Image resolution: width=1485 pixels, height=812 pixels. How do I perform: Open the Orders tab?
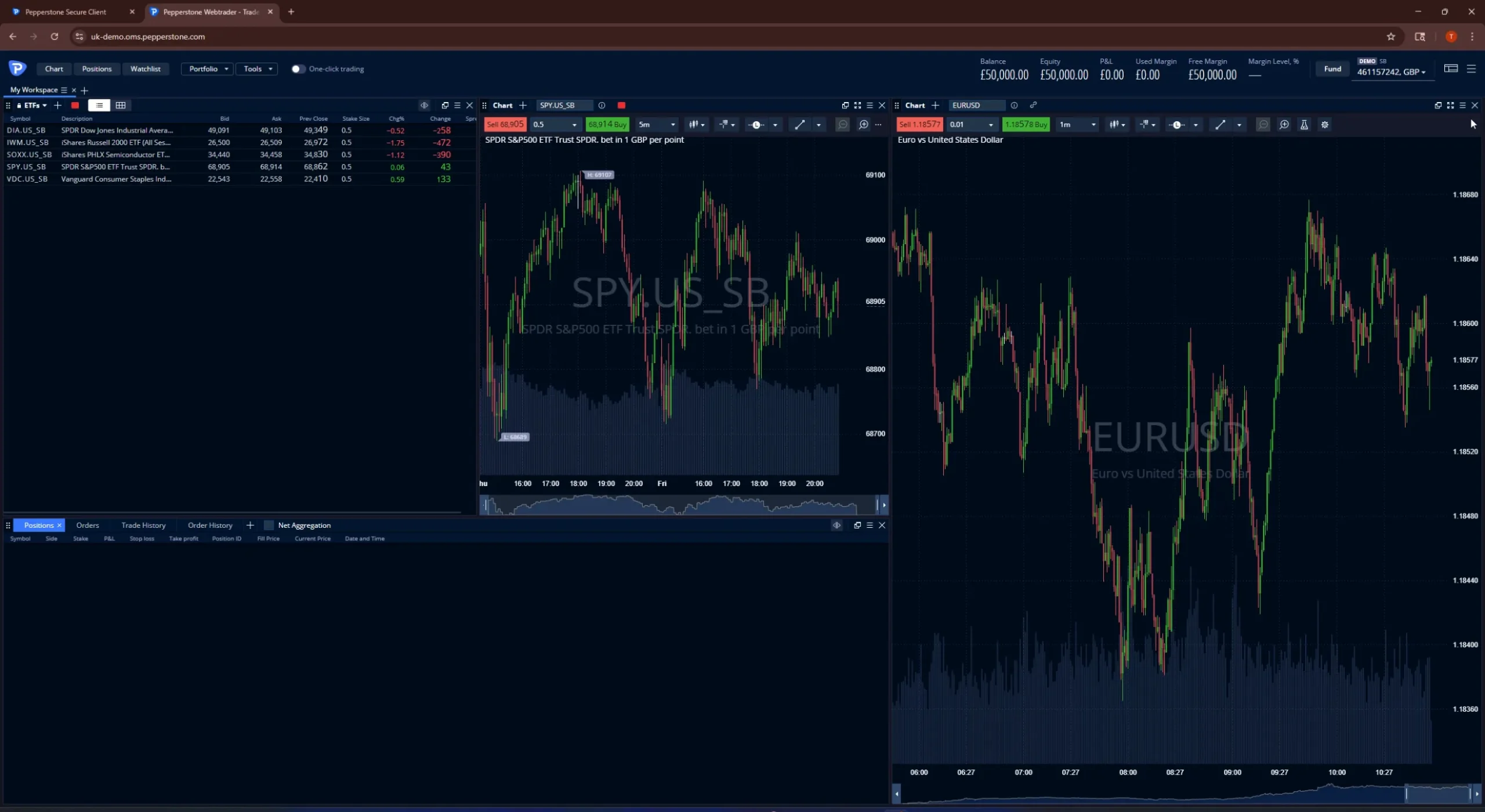[88, 525]
